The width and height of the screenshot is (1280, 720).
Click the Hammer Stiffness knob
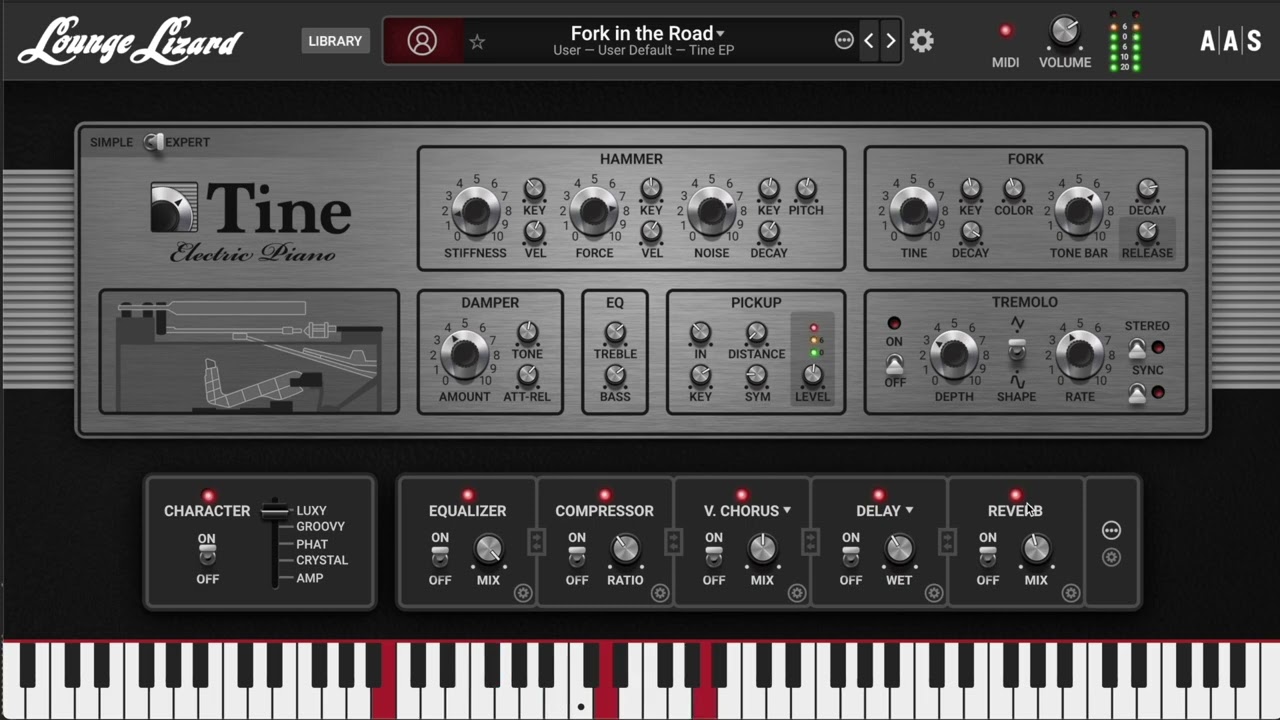pyautogui.click(x=475, y=211)
